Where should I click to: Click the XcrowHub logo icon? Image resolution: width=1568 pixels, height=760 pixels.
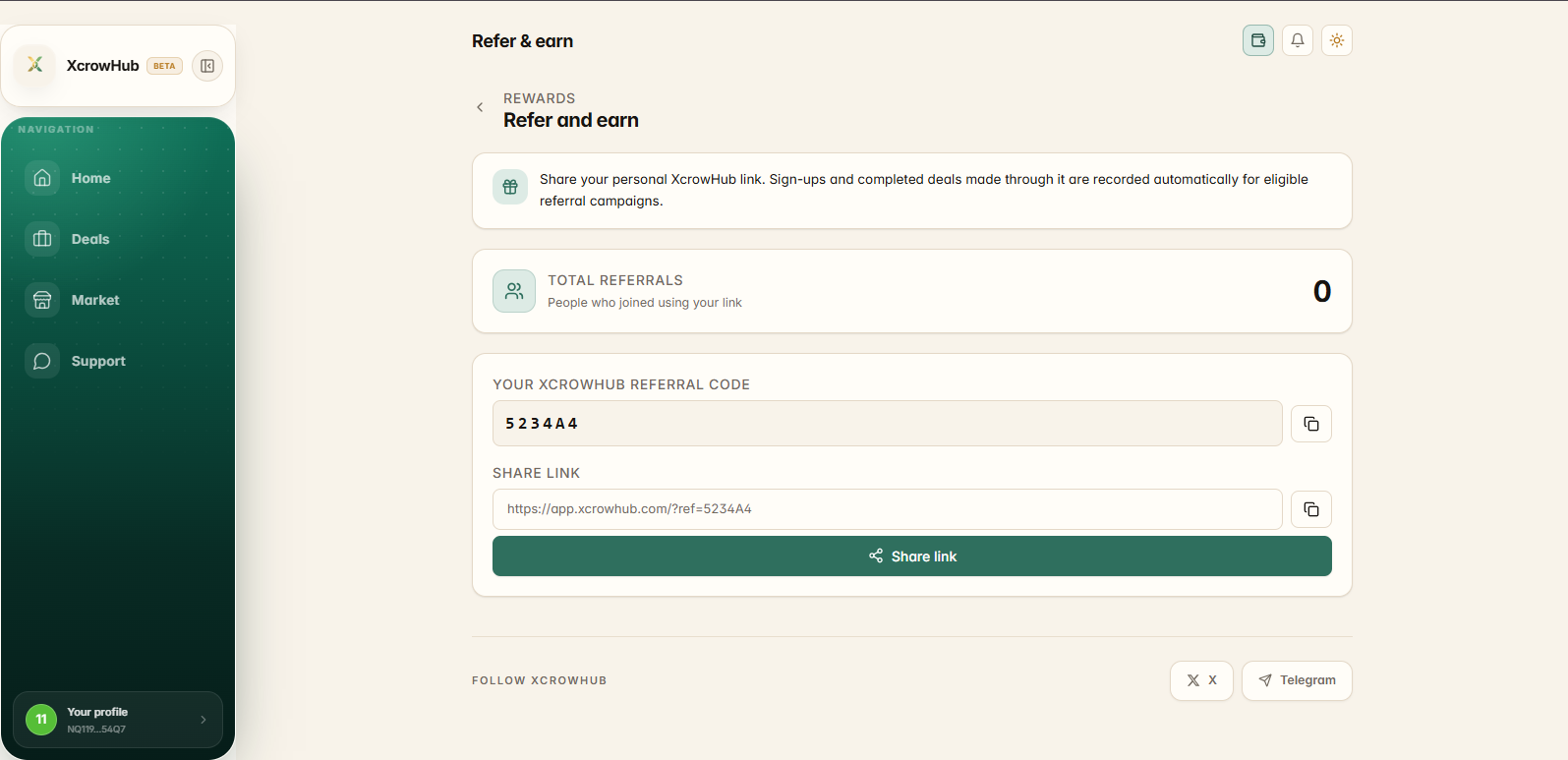pos(35,65)
